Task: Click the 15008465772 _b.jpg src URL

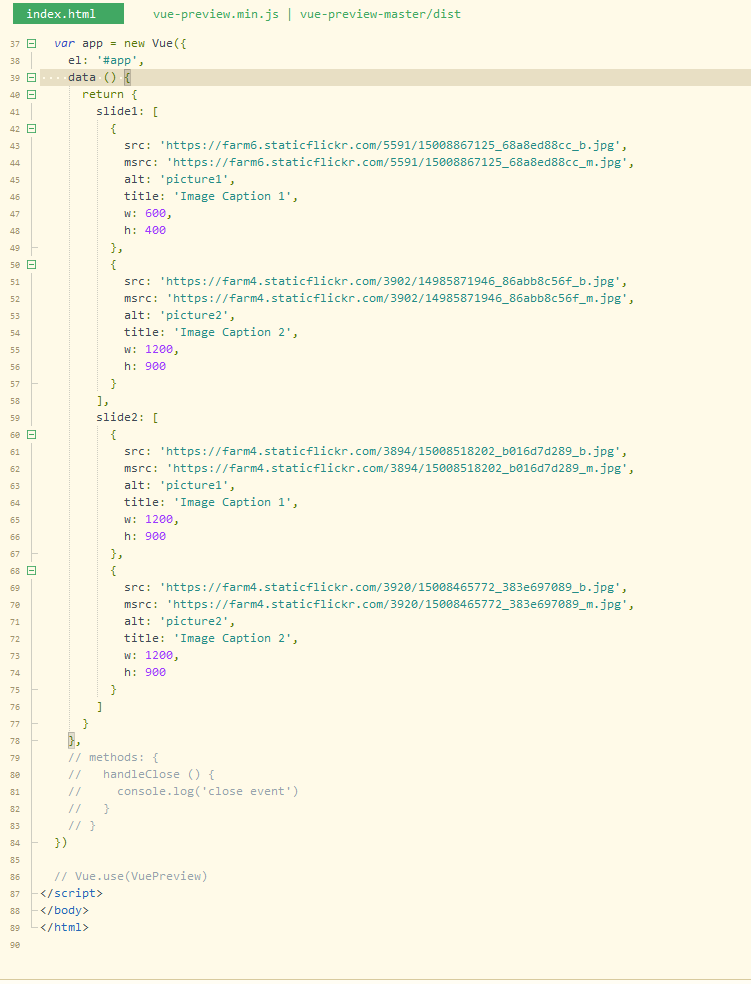Action: click(x=393, y=587)
